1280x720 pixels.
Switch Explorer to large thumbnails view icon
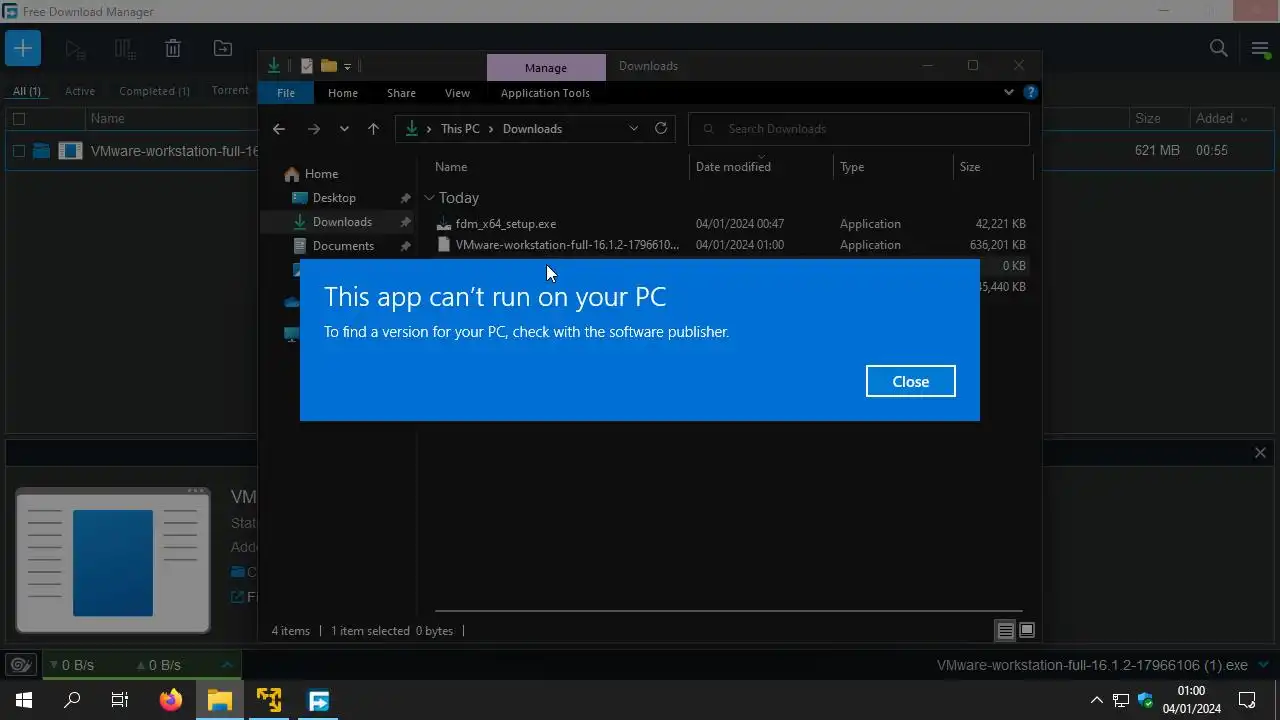click(1026, 630)
